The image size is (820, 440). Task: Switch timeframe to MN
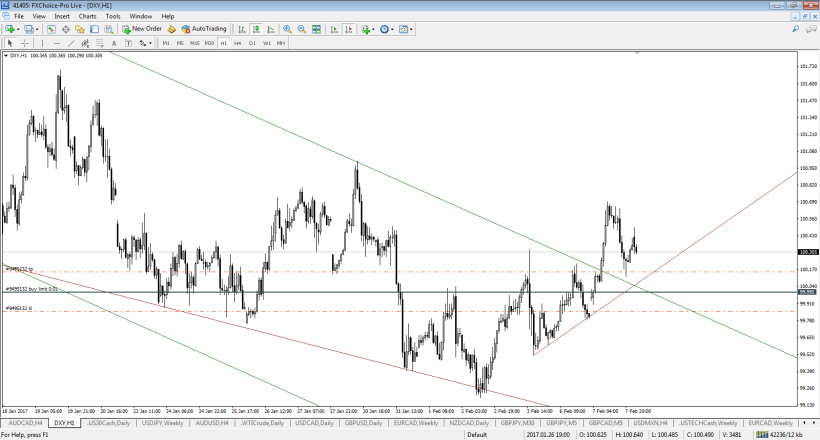[x=281, y=43]
